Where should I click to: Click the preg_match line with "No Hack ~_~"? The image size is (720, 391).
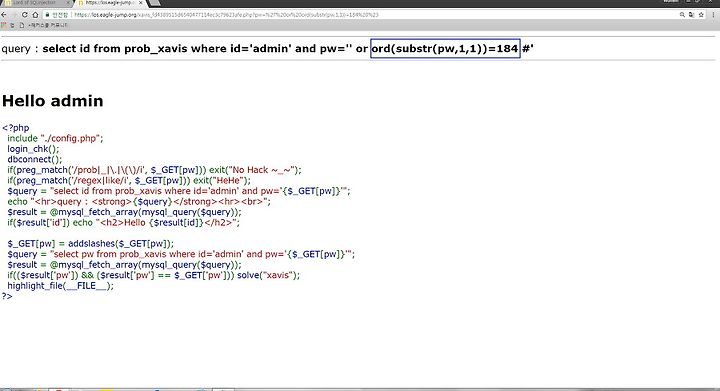(154, 170)
